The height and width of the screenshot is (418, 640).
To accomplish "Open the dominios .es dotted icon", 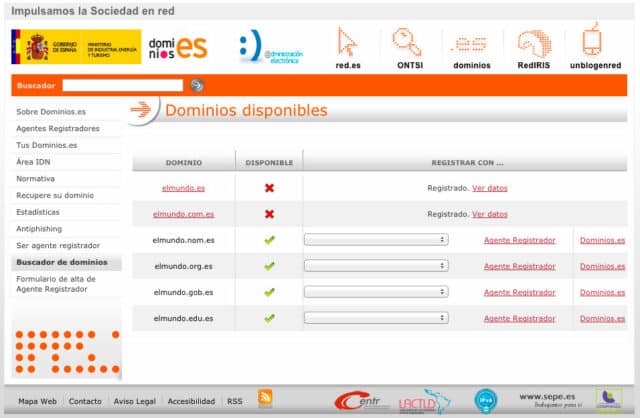I will [469, 44].
